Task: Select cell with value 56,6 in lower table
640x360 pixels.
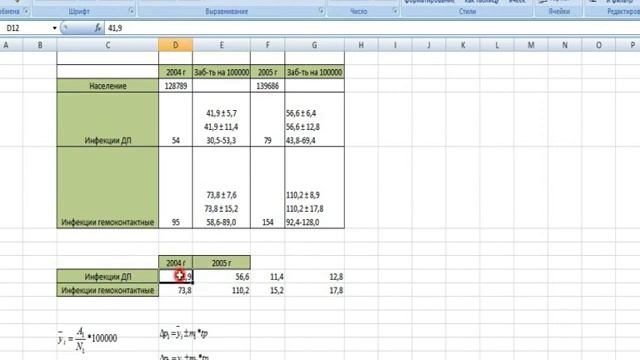Action: coord(222,276)
